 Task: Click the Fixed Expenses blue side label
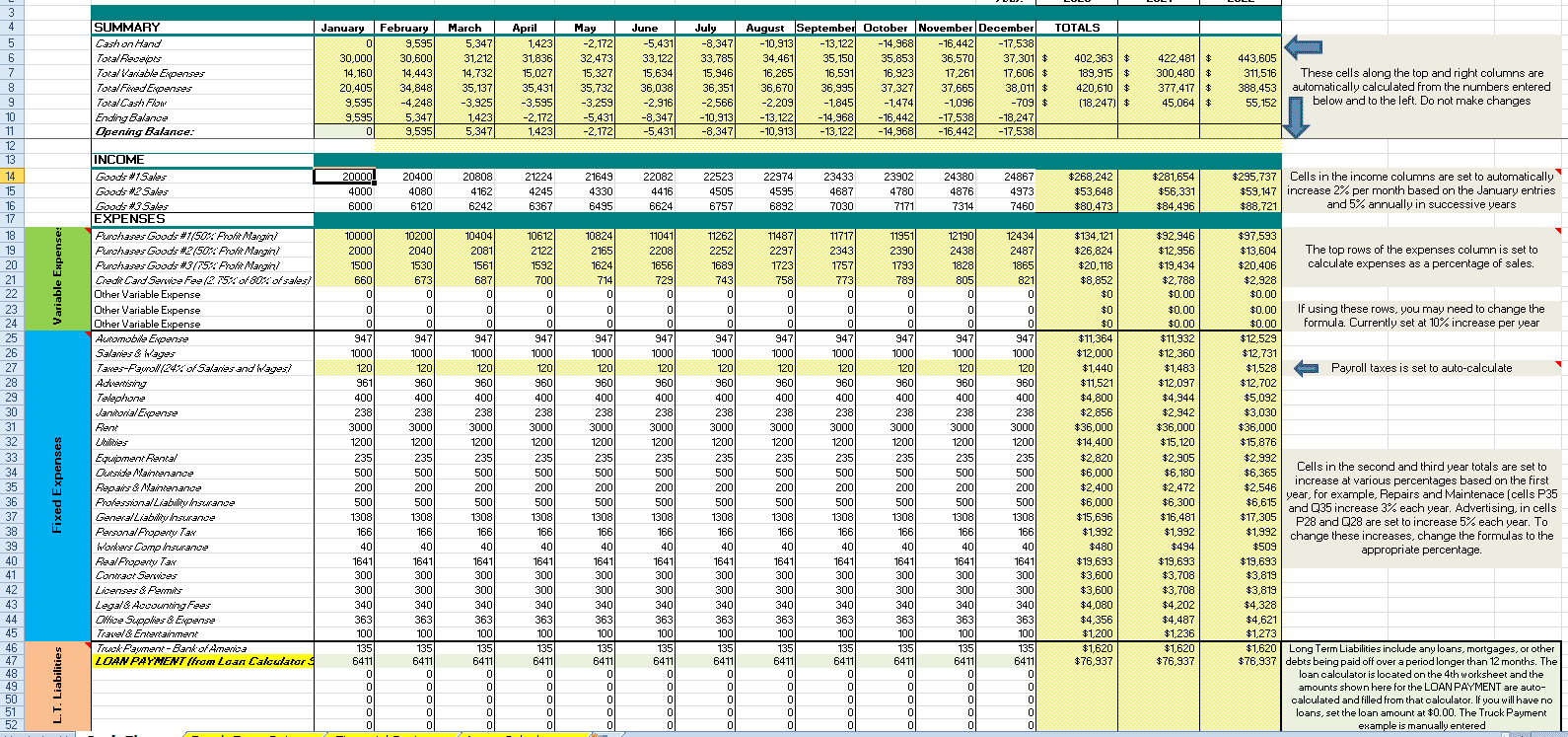57,485
